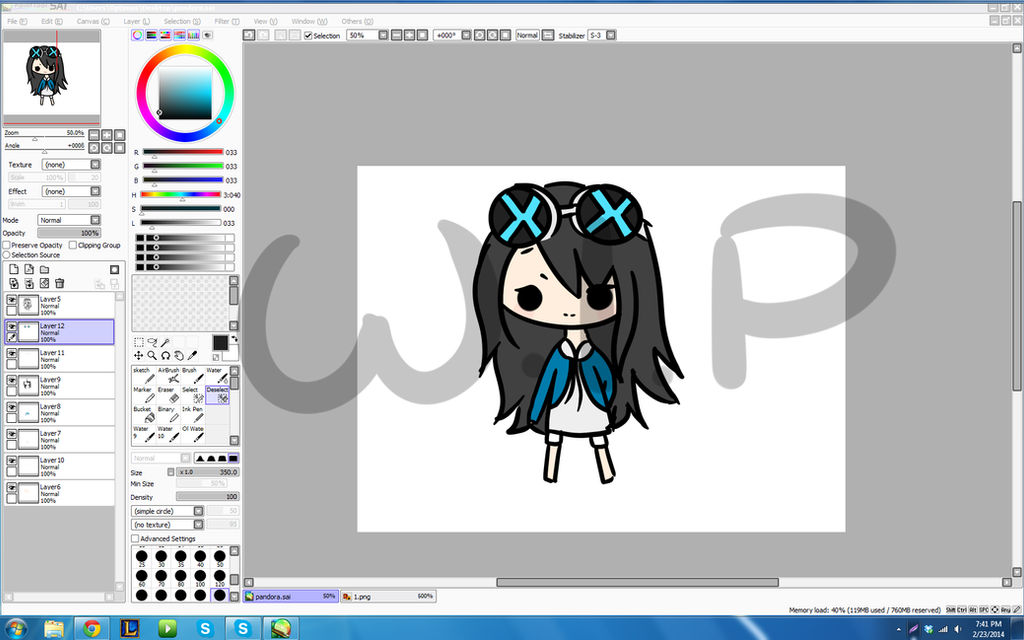Create a new linework layer
The image size is (1024, 640).
point(29,269)
